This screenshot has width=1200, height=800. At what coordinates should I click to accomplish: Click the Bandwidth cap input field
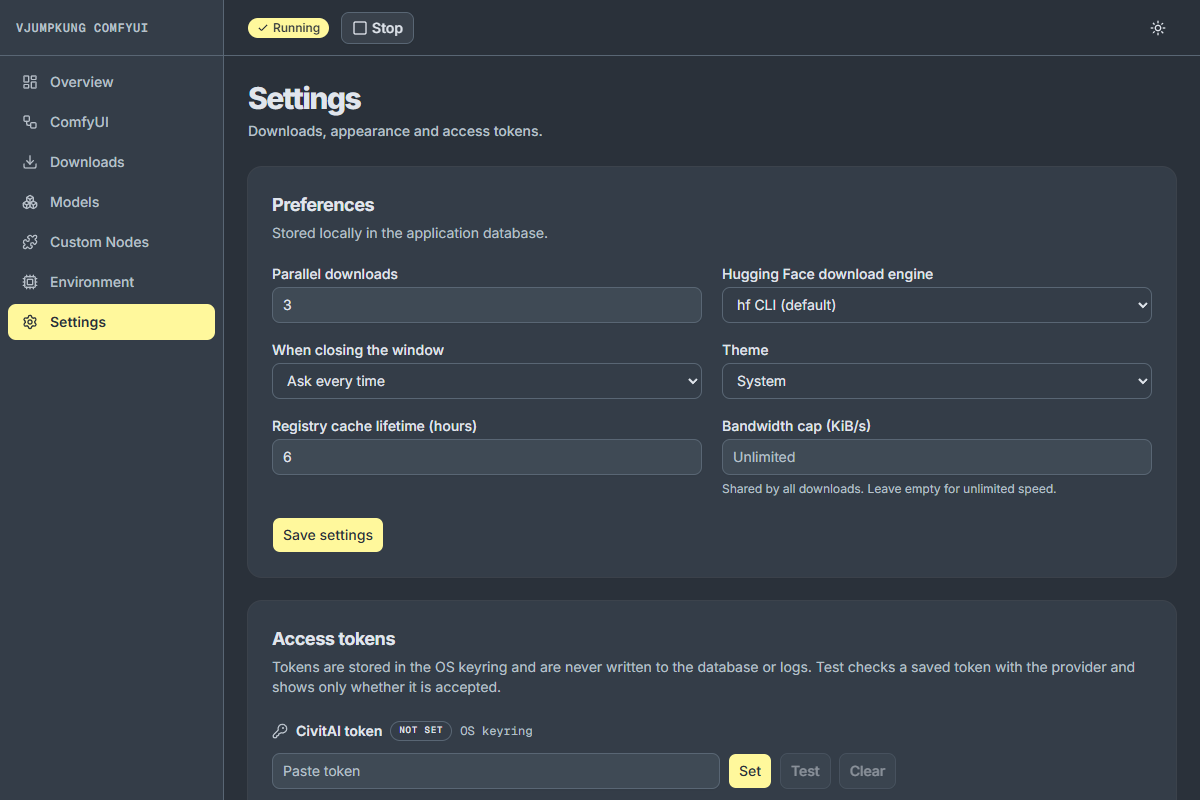937,457
